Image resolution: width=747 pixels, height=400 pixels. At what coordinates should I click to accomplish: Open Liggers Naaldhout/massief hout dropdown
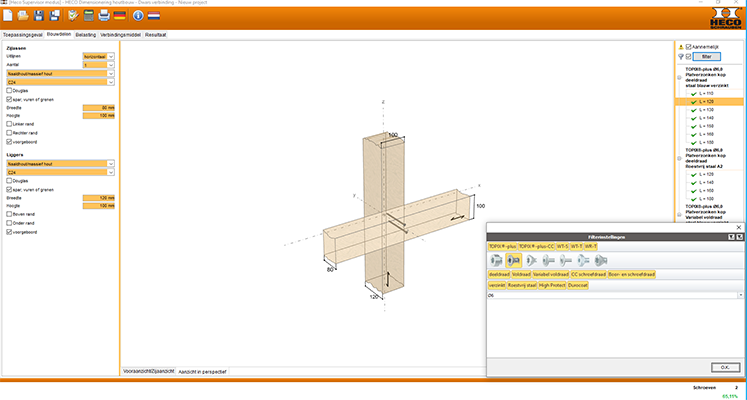(61, 164)
